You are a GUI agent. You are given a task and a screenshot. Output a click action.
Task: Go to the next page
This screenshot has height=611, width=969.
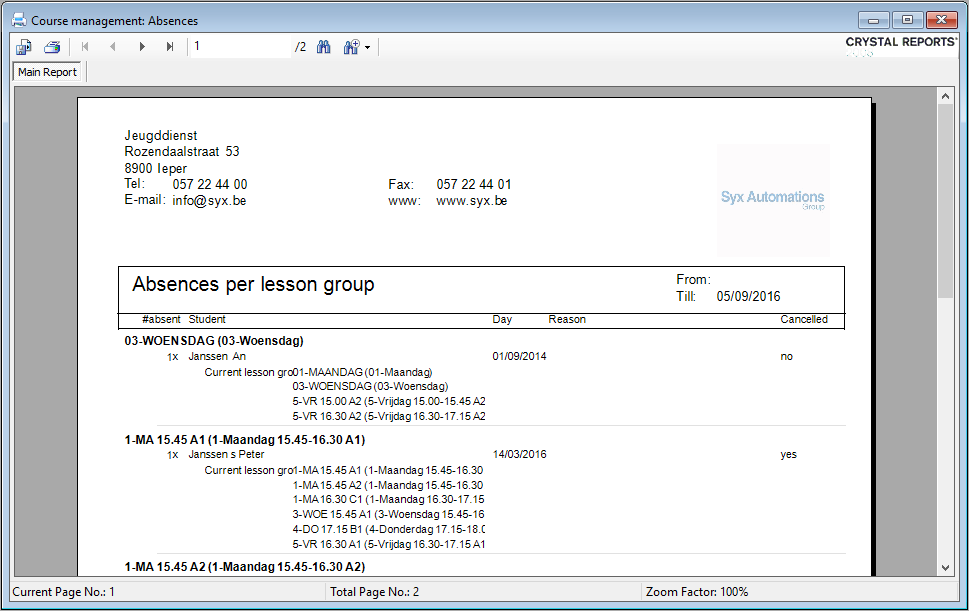(142, 47)
